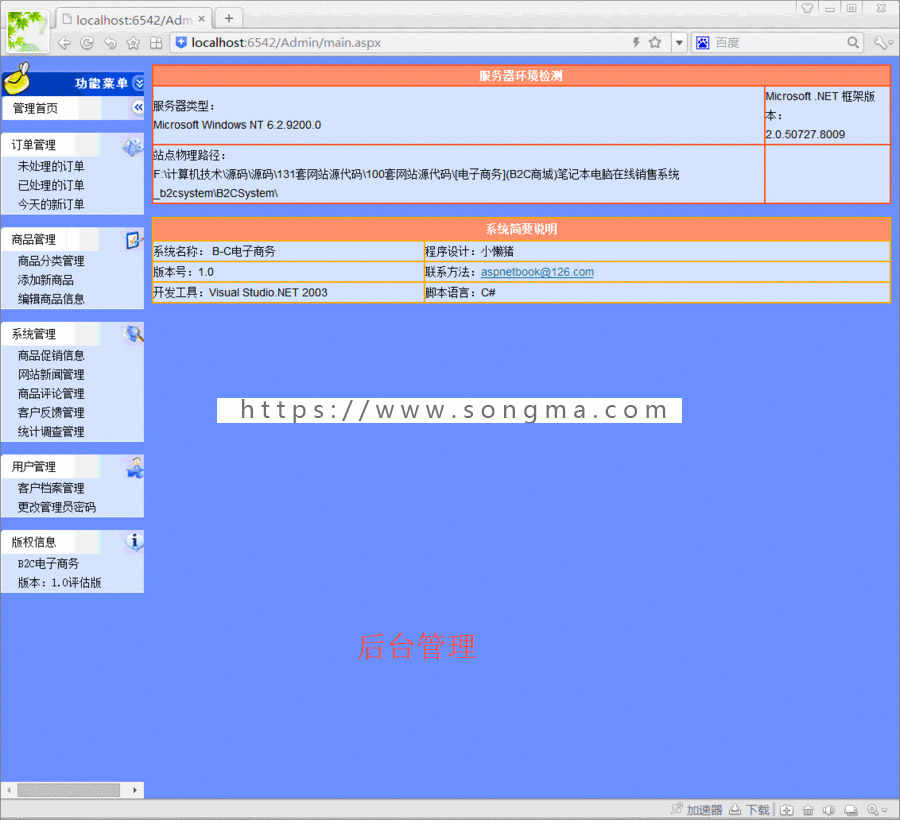Open 编辑商品信息

click(51, 299)
